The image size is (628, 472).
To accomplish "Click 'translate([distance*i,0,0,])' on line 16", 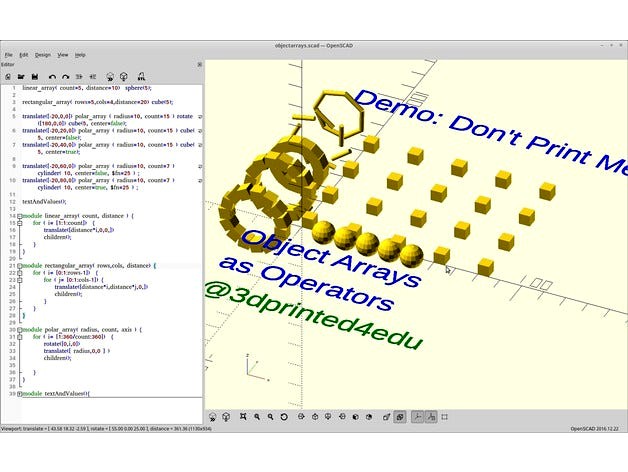I will pos(79,230).
